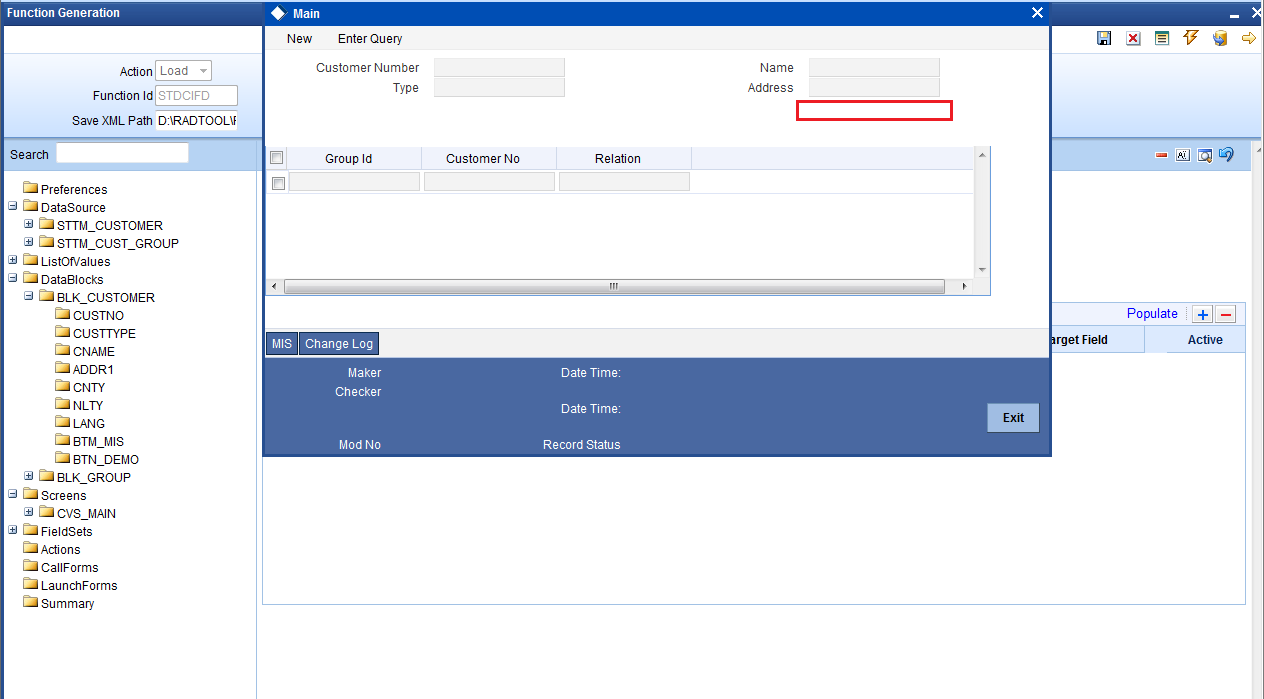Click the Search input field
This screenshot has height=699, width=1264.
pos(122,153)
